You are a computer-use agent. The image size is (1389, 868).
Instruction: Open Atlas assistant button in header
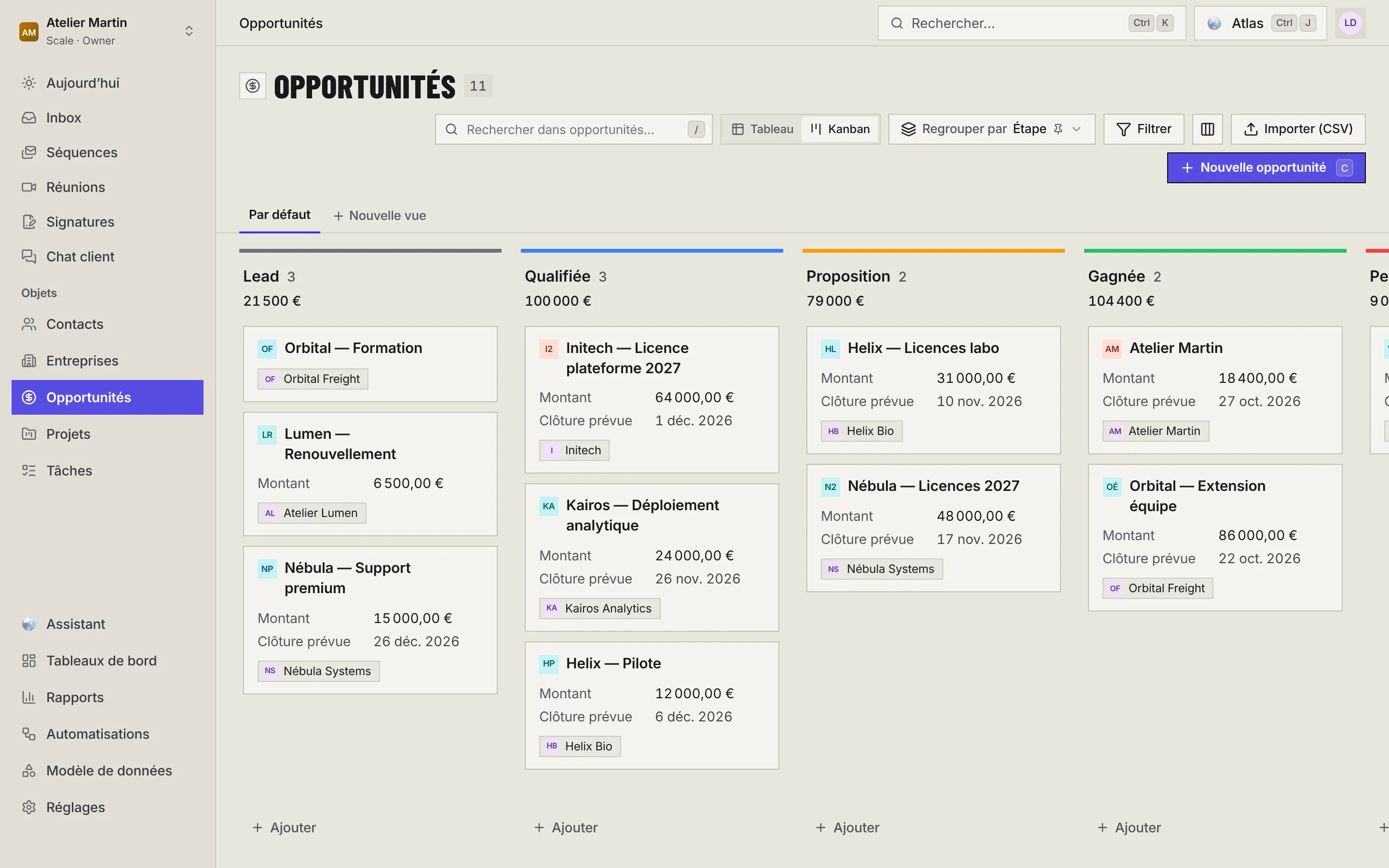[x=1260, y=23]
